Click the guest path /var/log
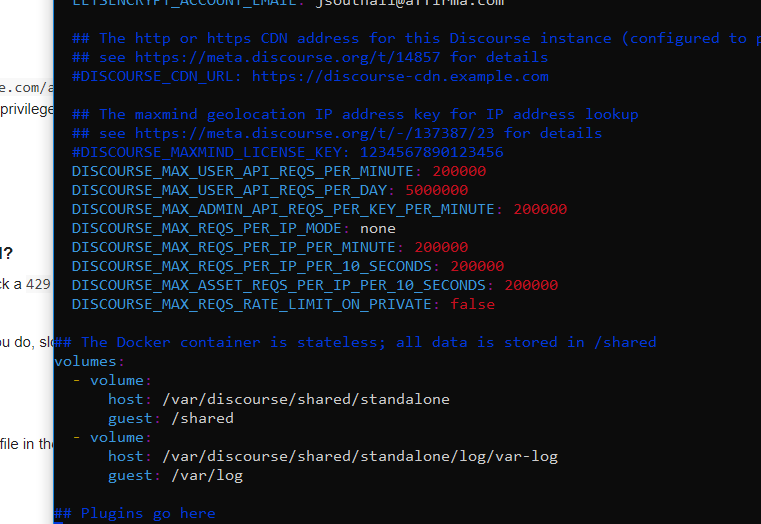Viewport: 761px width, 524px height. point(207,475)
